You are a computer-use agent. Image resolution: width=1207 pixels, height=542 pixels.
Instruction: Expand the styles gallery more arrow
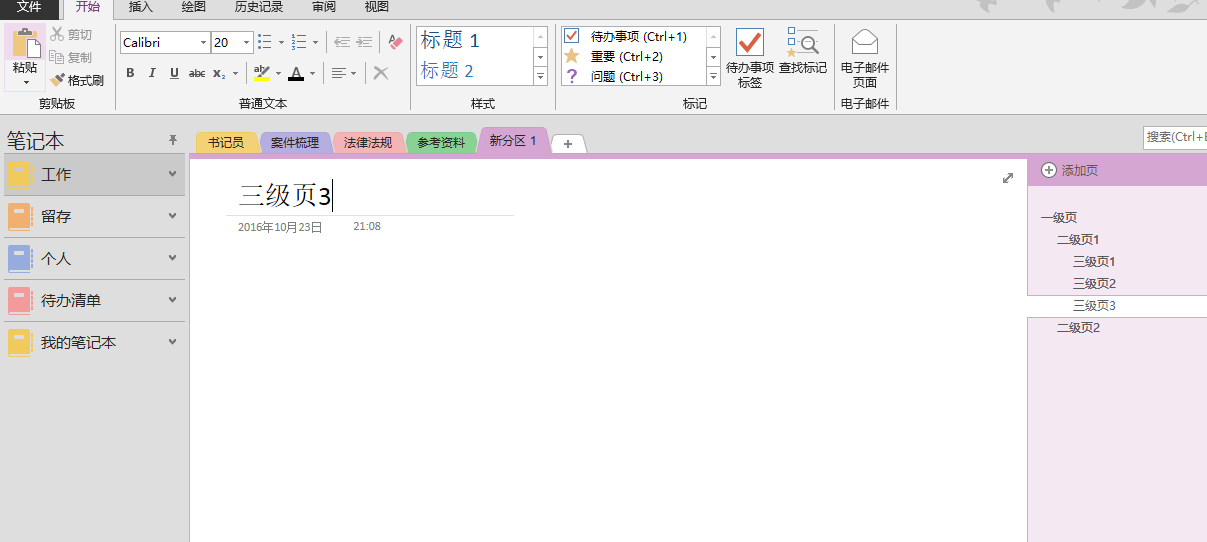tap(541, 76)
